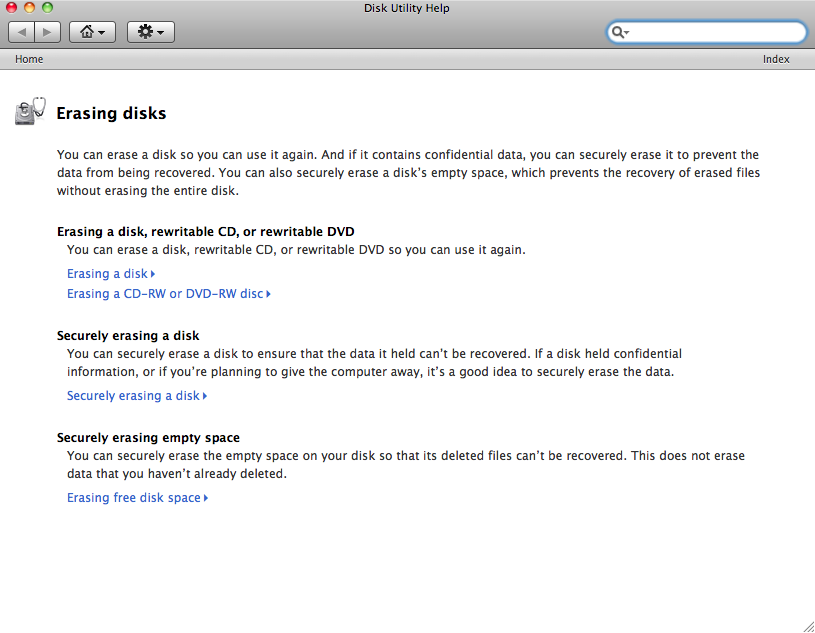Image resolution: width=815 pixels, height=633 pixels.
Task: Click the arrow after "Erasing a disk"
Action: (153, 274)
